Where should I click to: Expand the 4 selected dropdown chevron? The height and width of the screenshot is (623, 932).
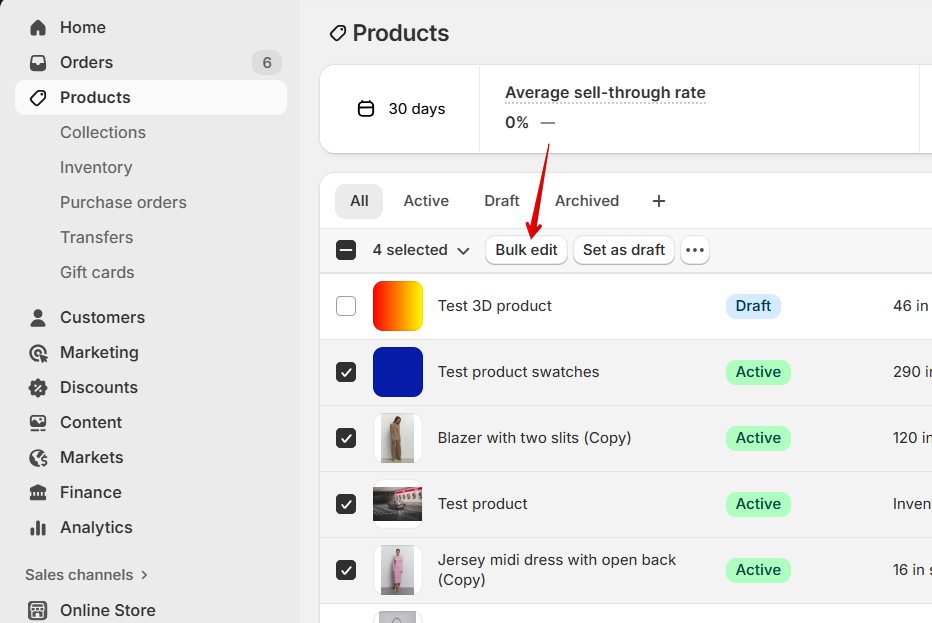click(463, 251)
